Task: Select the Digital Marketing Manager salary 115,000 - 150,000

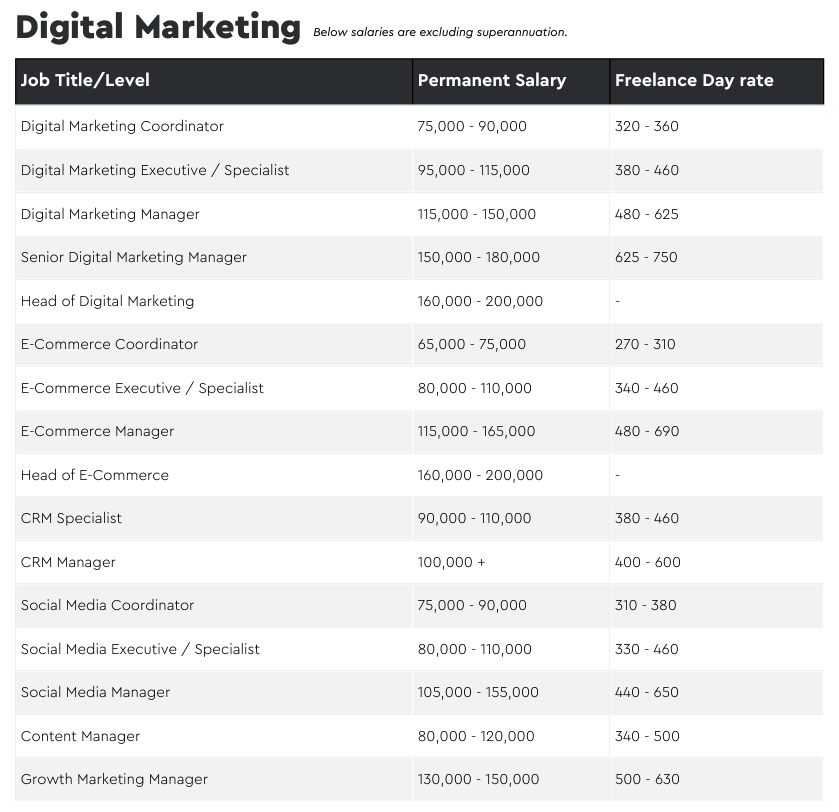Action: [477, 214]
